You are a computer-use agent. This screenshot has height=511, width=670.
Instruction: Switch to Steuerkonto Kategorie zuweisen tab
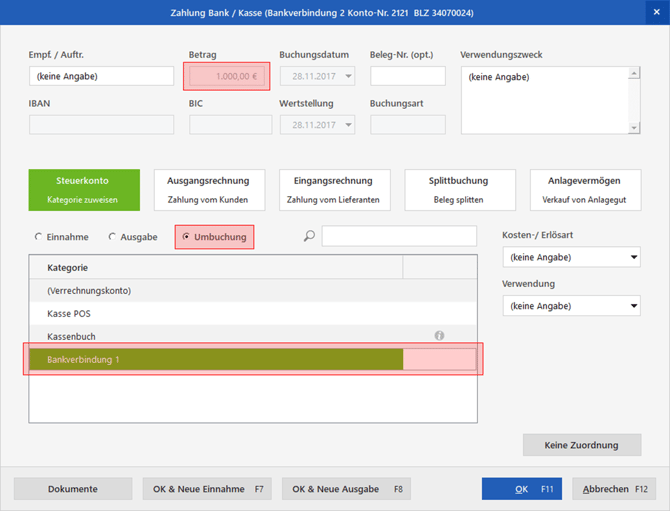coord(83,190)
